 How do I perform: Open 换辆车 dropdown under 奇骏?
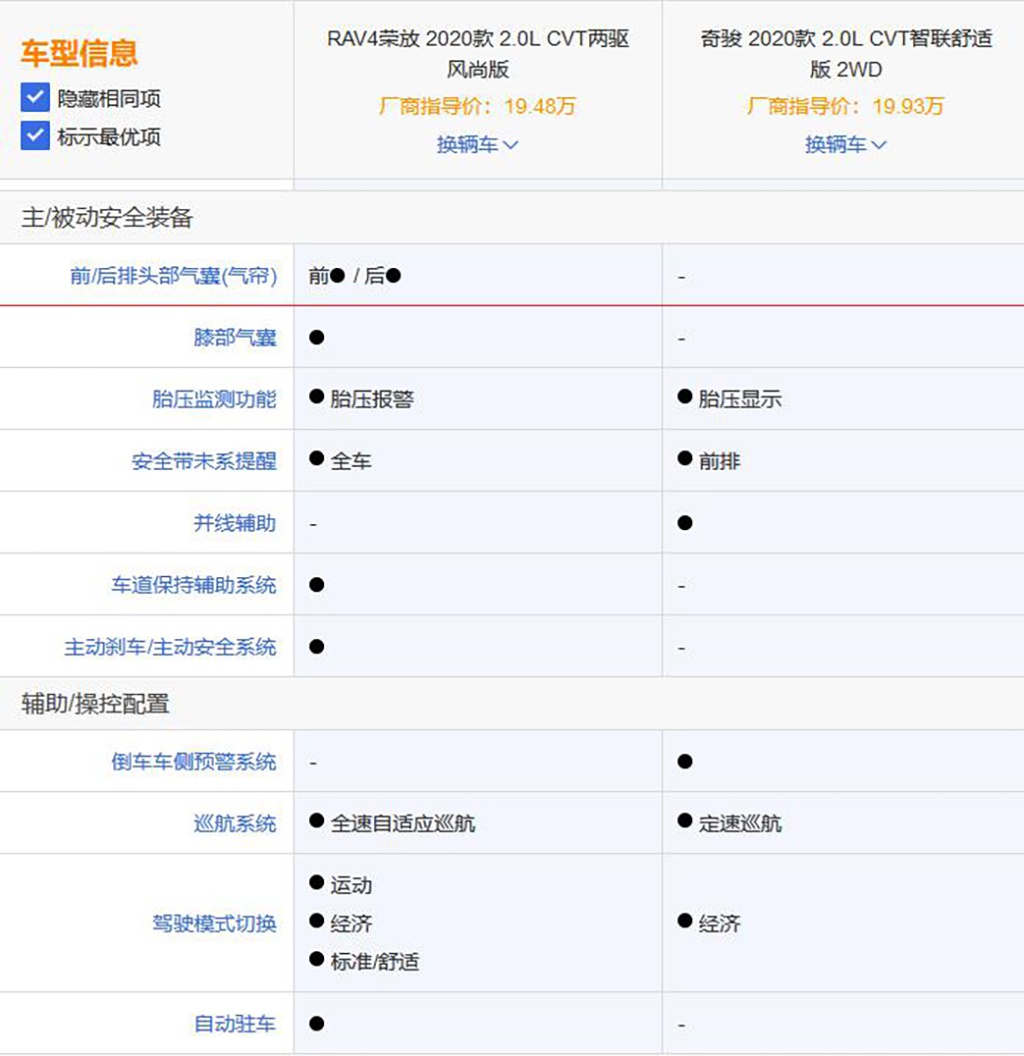point(846,144)
